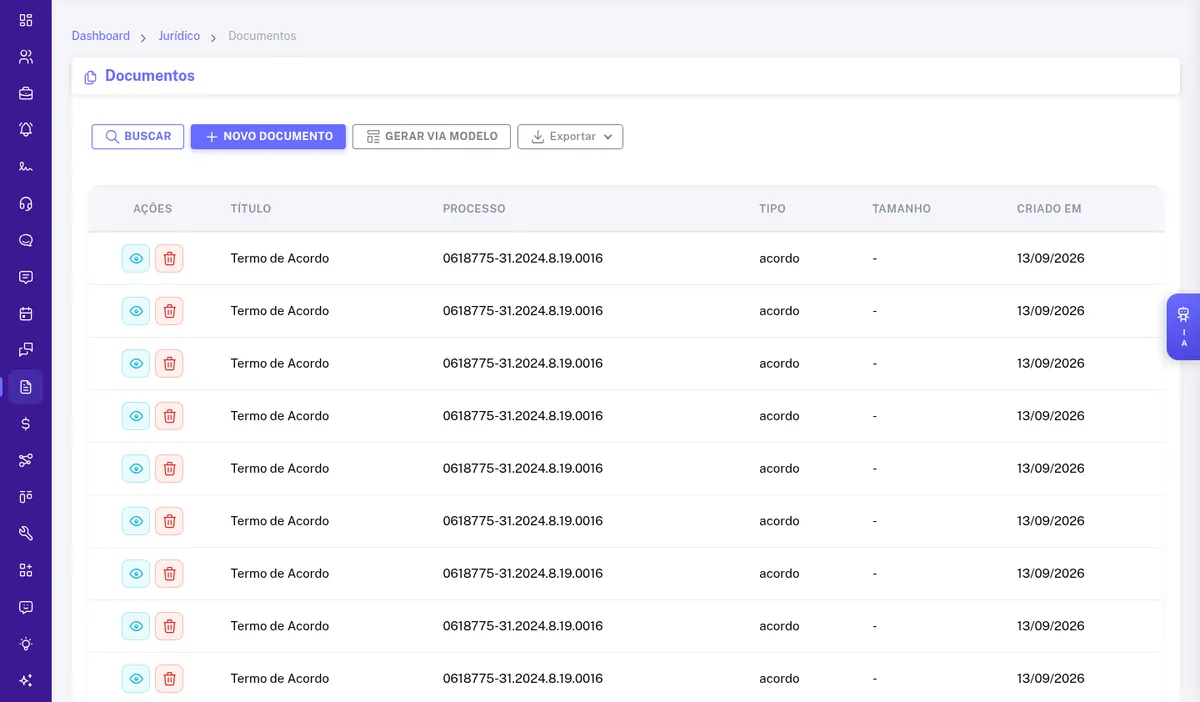Click eye icon in last visible table row
Screen dimensions: 1200x702
[136, 678]
